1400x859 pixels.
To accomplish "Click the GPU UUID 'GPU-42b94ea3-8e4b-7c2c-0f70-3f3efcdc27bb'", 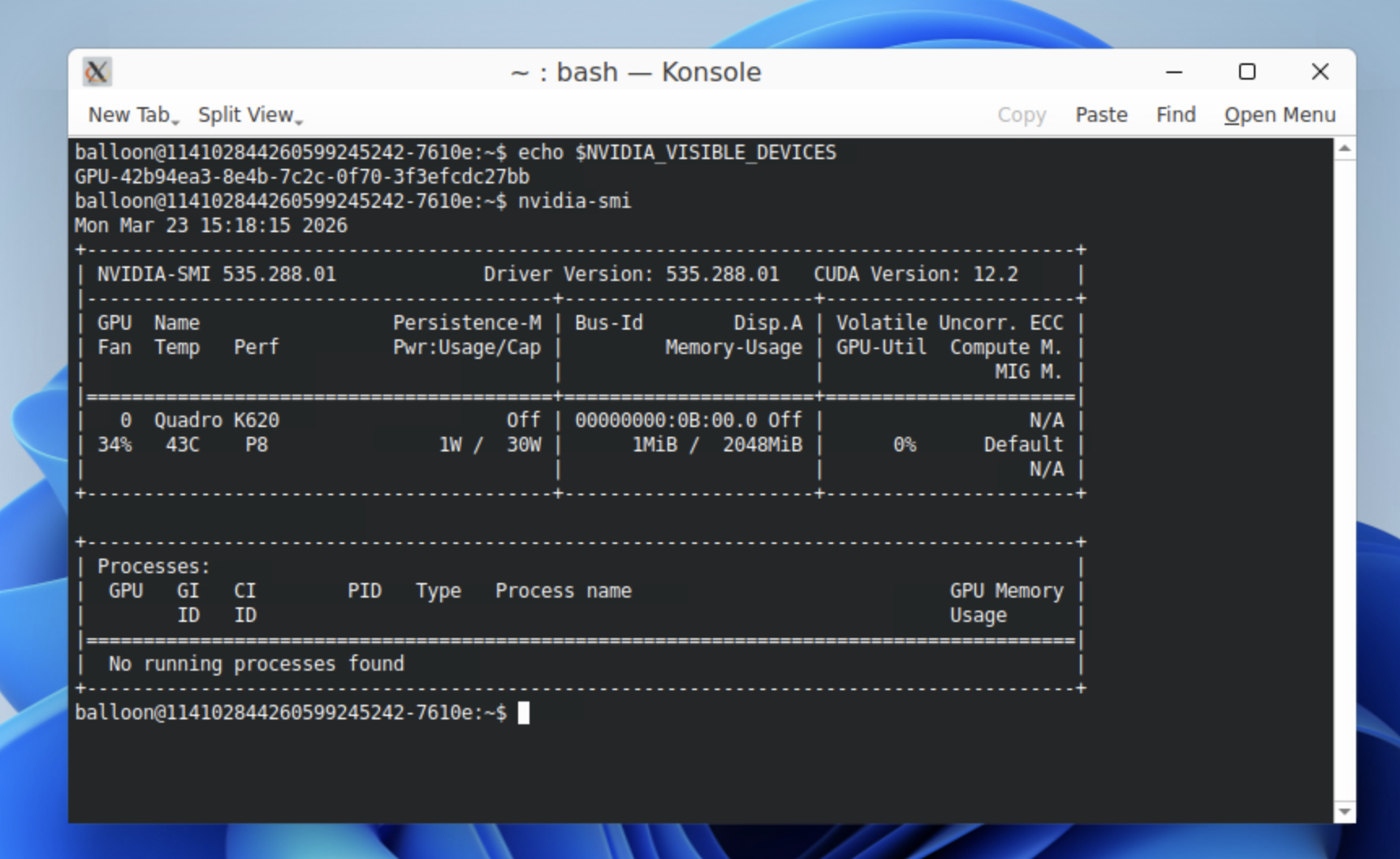I will [302, 177].
